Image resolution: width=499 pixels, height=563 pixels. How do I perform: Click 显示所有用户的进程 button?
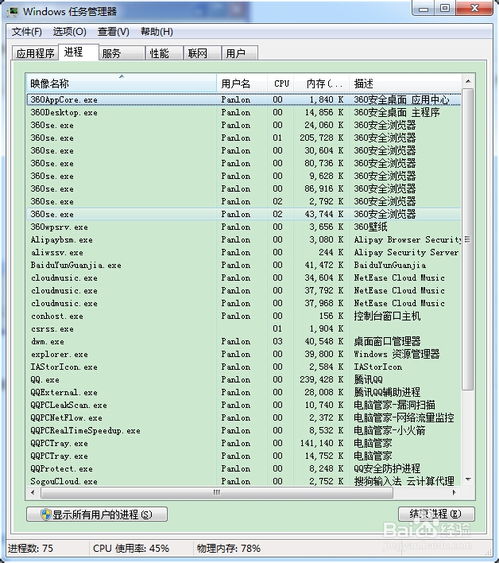97,515
